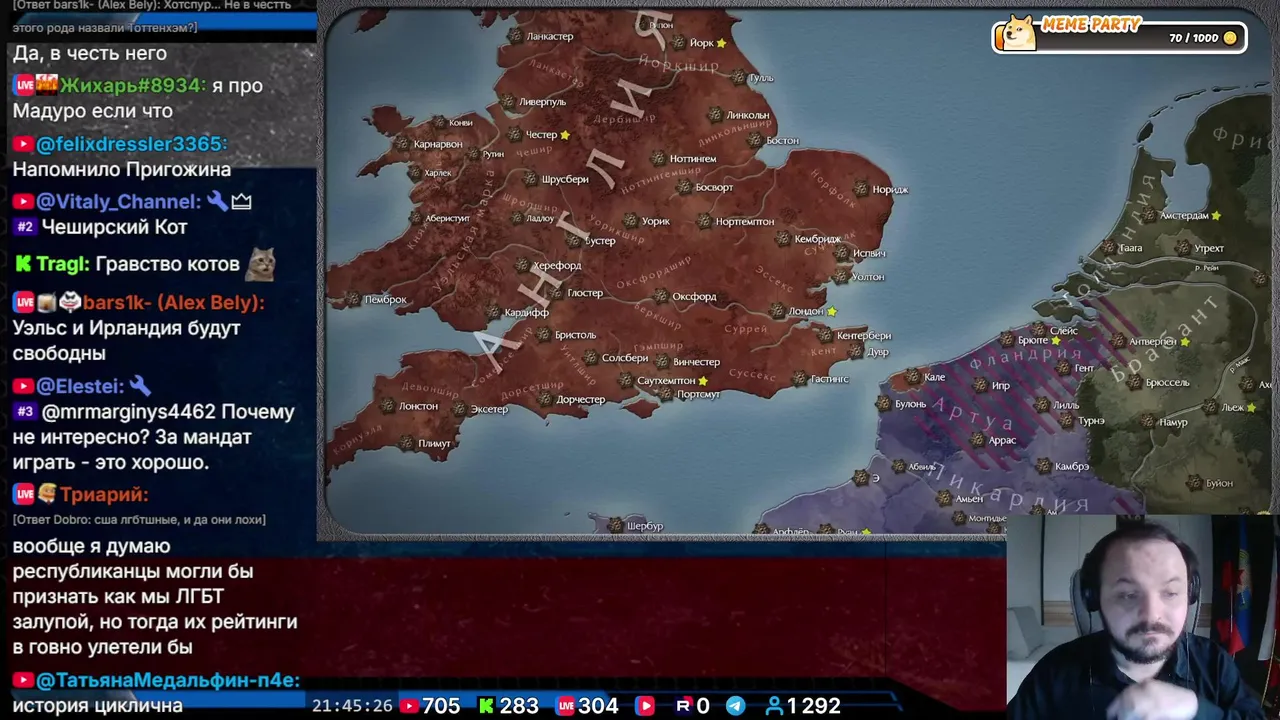Click chat message "Напомнило Пригожина"

[x=121, y=170]
